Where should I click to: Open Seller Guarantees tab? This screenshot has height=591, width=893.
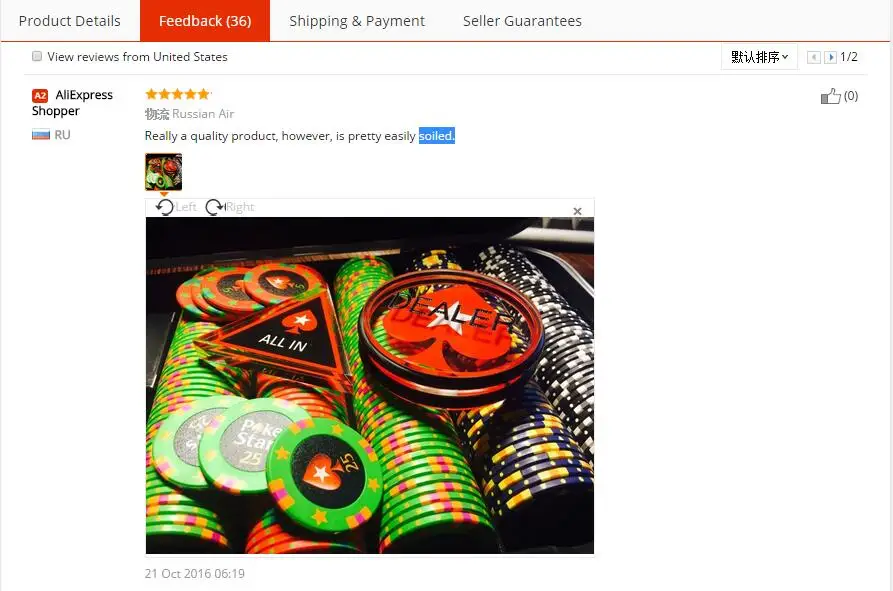pos(522,21)
